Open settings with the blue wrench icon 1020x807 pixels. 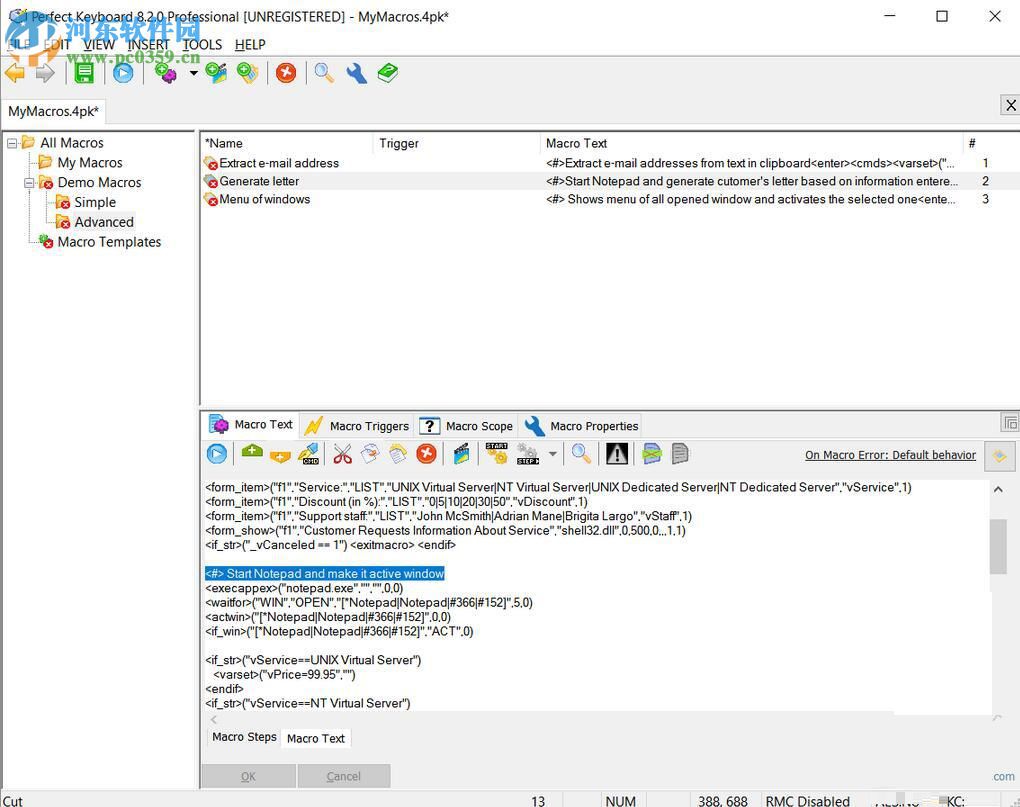[x=356, y=73]
